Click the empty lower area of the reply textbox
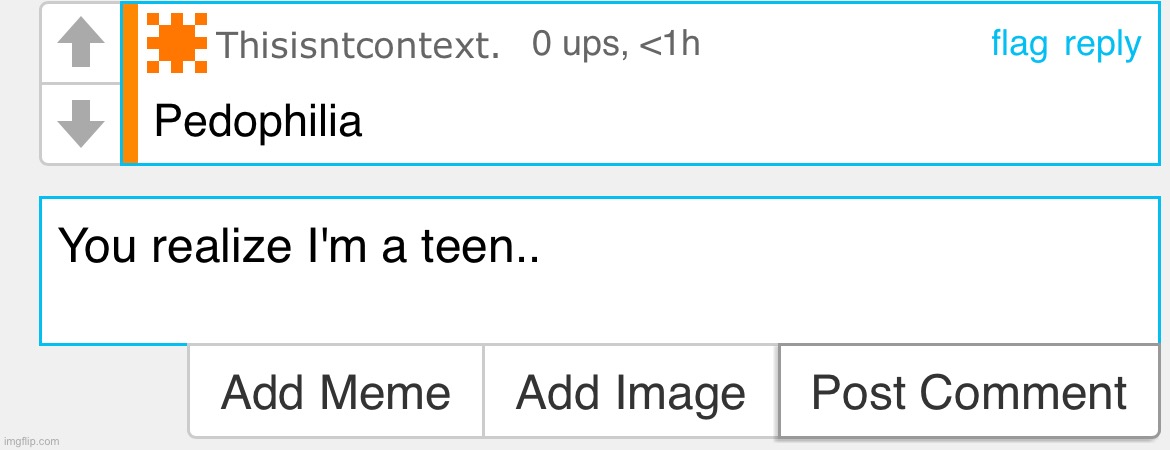 tap(600, 313)
